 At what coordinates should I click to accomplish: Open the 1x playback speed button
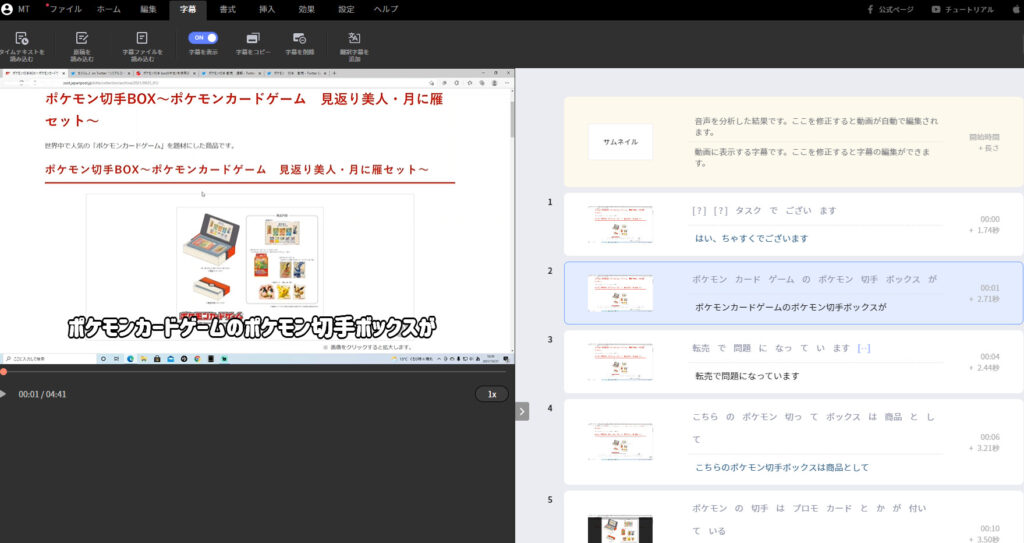tap(492, 394)
